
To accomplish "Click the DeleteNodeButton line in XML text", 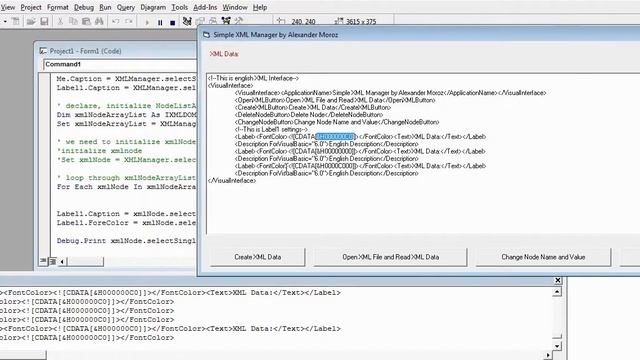I will pyautogui.click(x=309, y=115).
